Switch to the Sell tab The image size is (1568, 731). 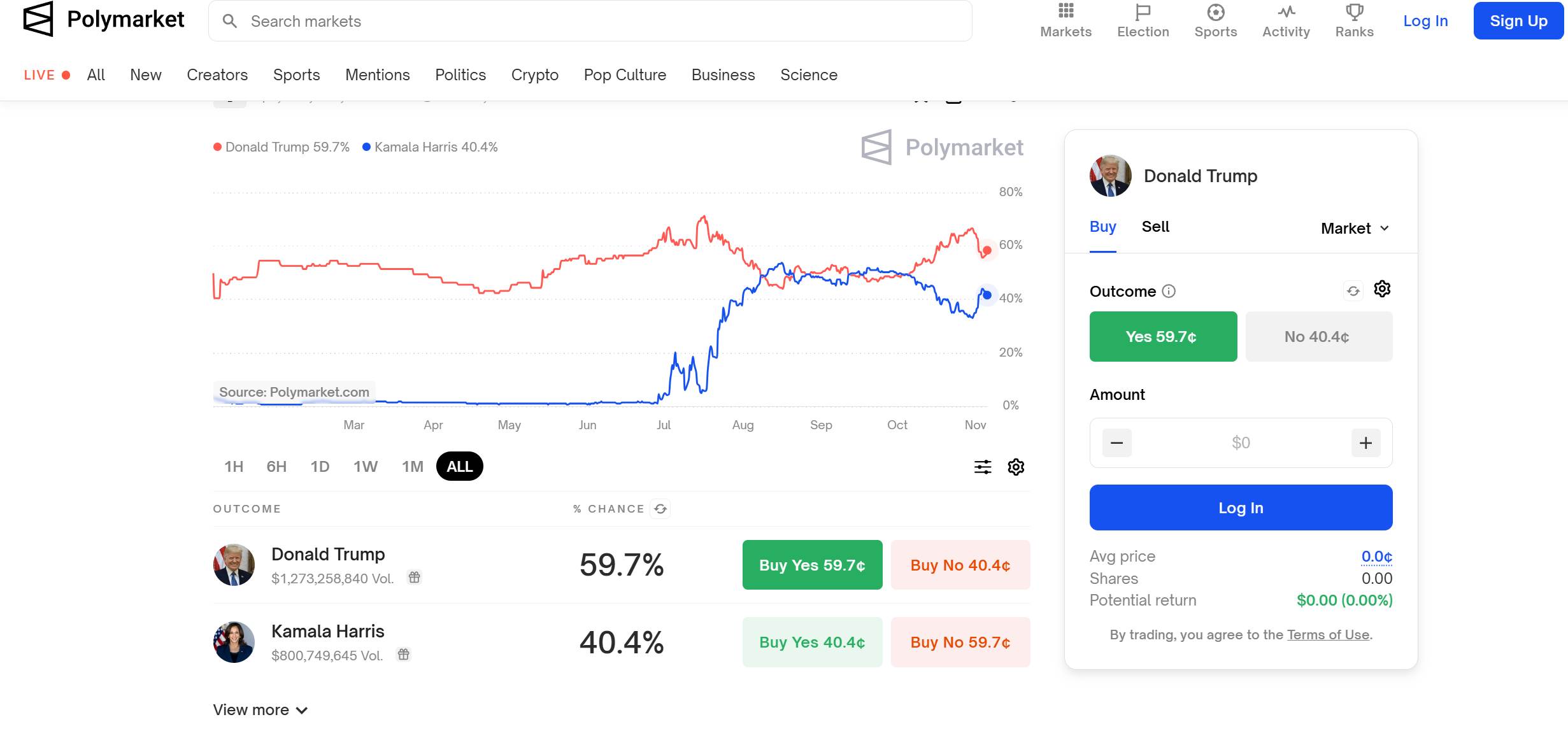click(x=1155, y=227)
